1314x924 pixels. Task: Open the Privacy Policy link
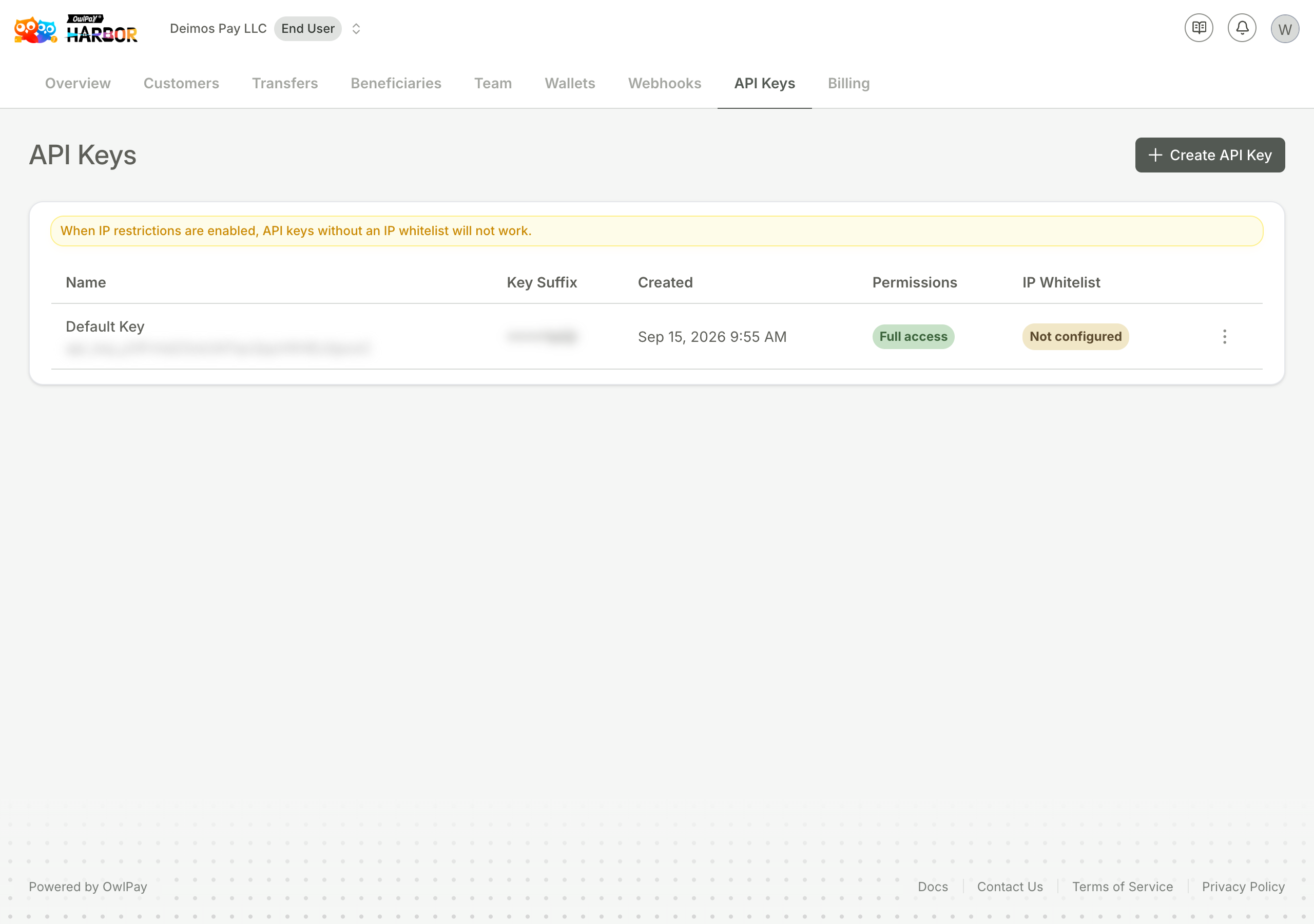(1243, 886)
